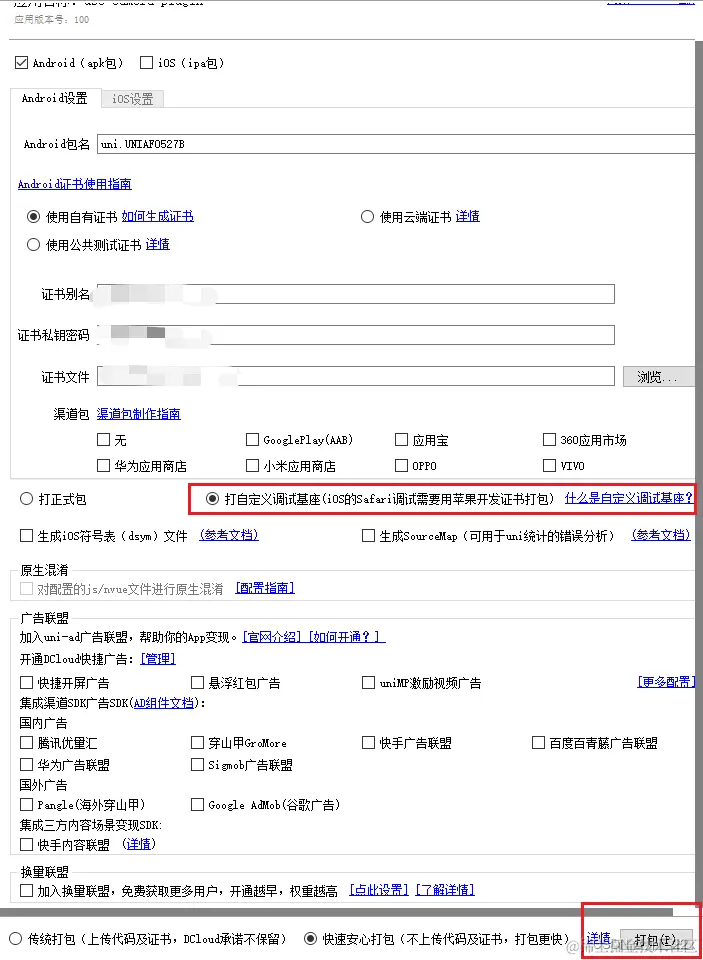Open 参考文档 link beside SourceMap option
The image size is (703, 960).
click(661, 536)
